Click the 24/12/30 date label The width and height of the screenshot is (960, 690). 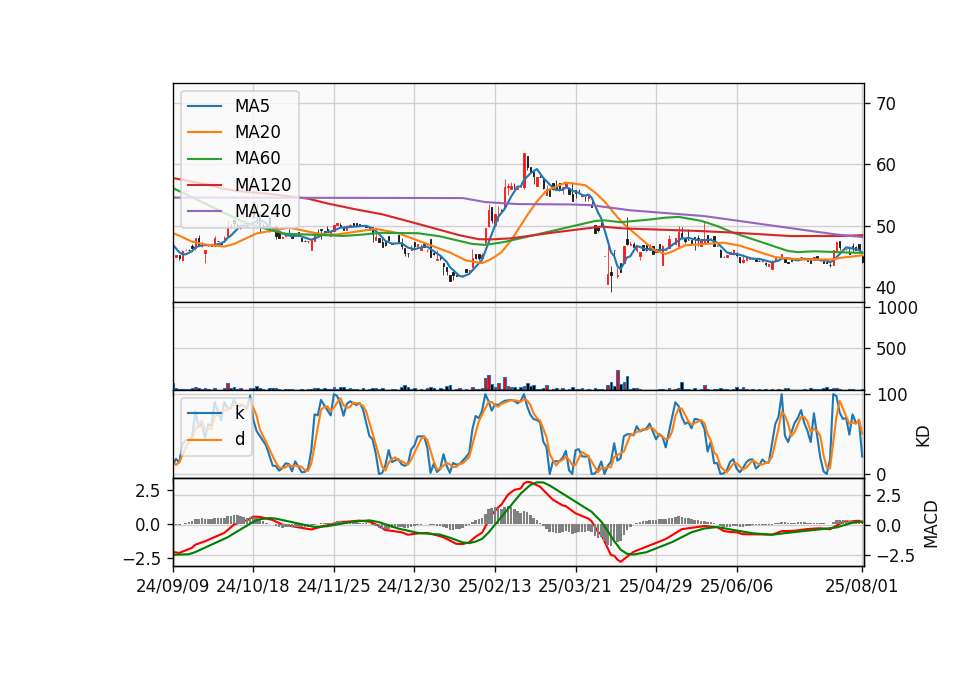tap(414, 586)
